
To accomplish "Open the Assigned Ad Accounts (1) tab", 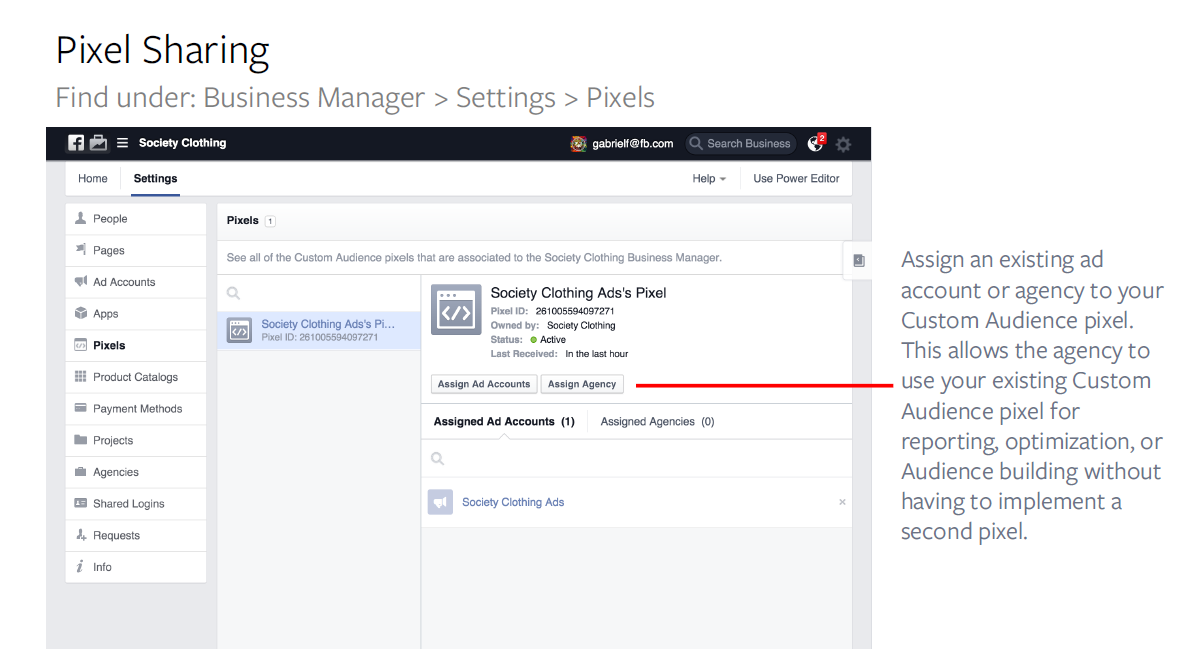I will (504, 422).
